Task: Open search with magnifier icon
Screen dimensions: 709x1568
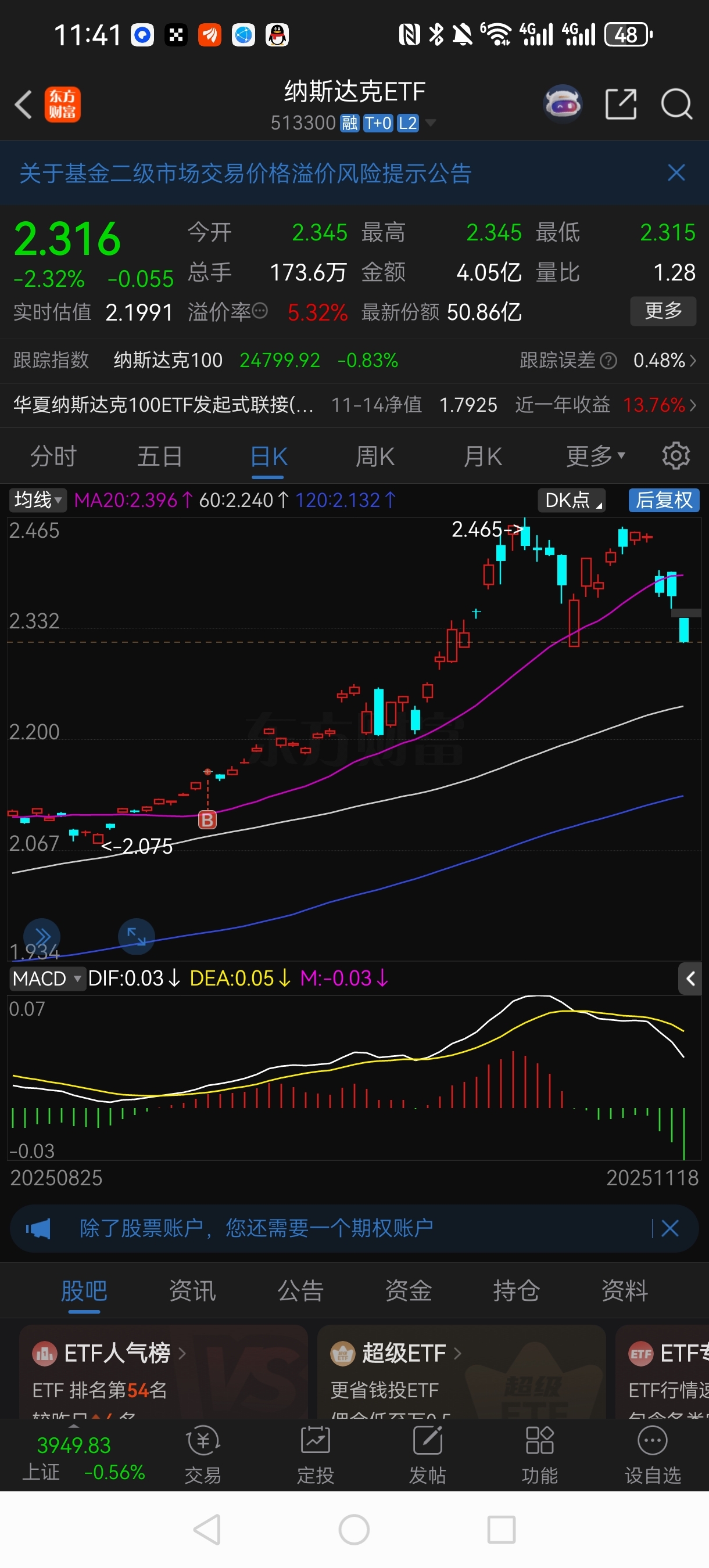Action: pyautogui.click(x=676, y=104)
